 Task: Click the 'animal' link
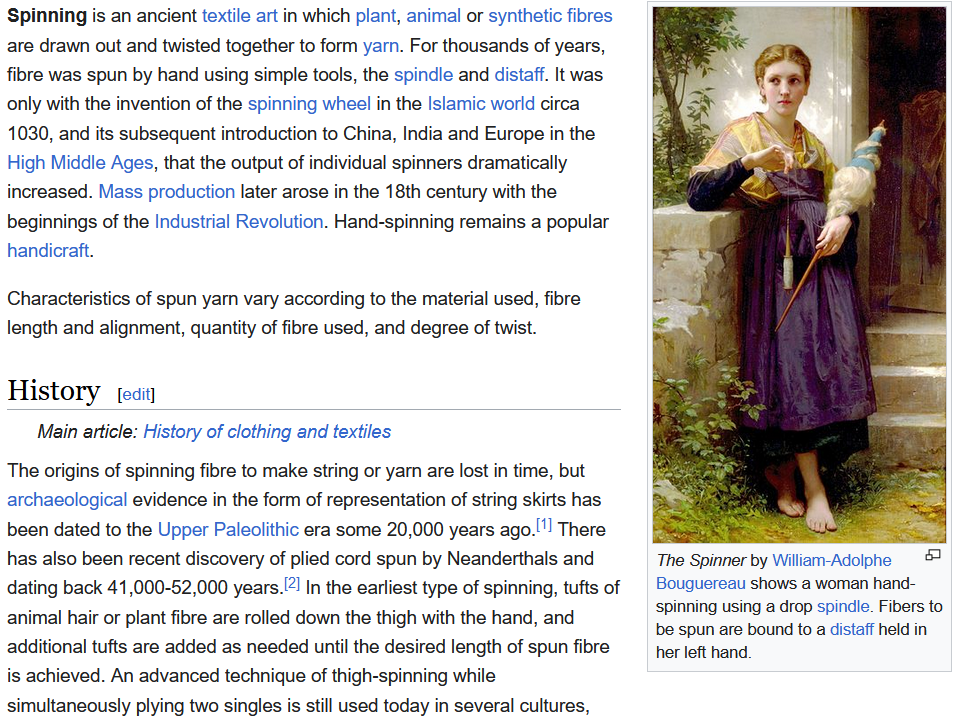434,16
